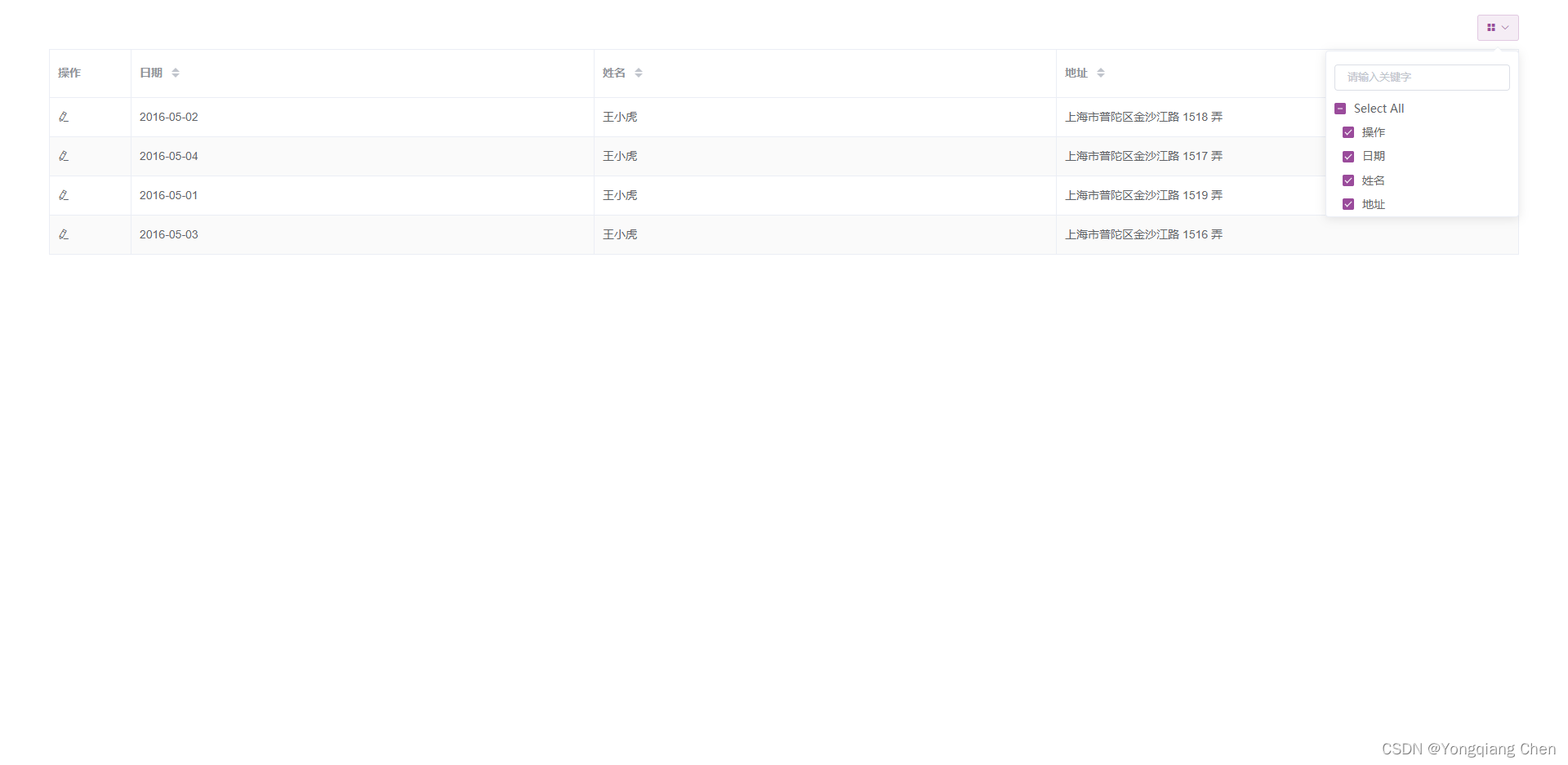Click the 日期 column header label
The width and height of the screenshot is (1568, 765).
pos(151,73)
